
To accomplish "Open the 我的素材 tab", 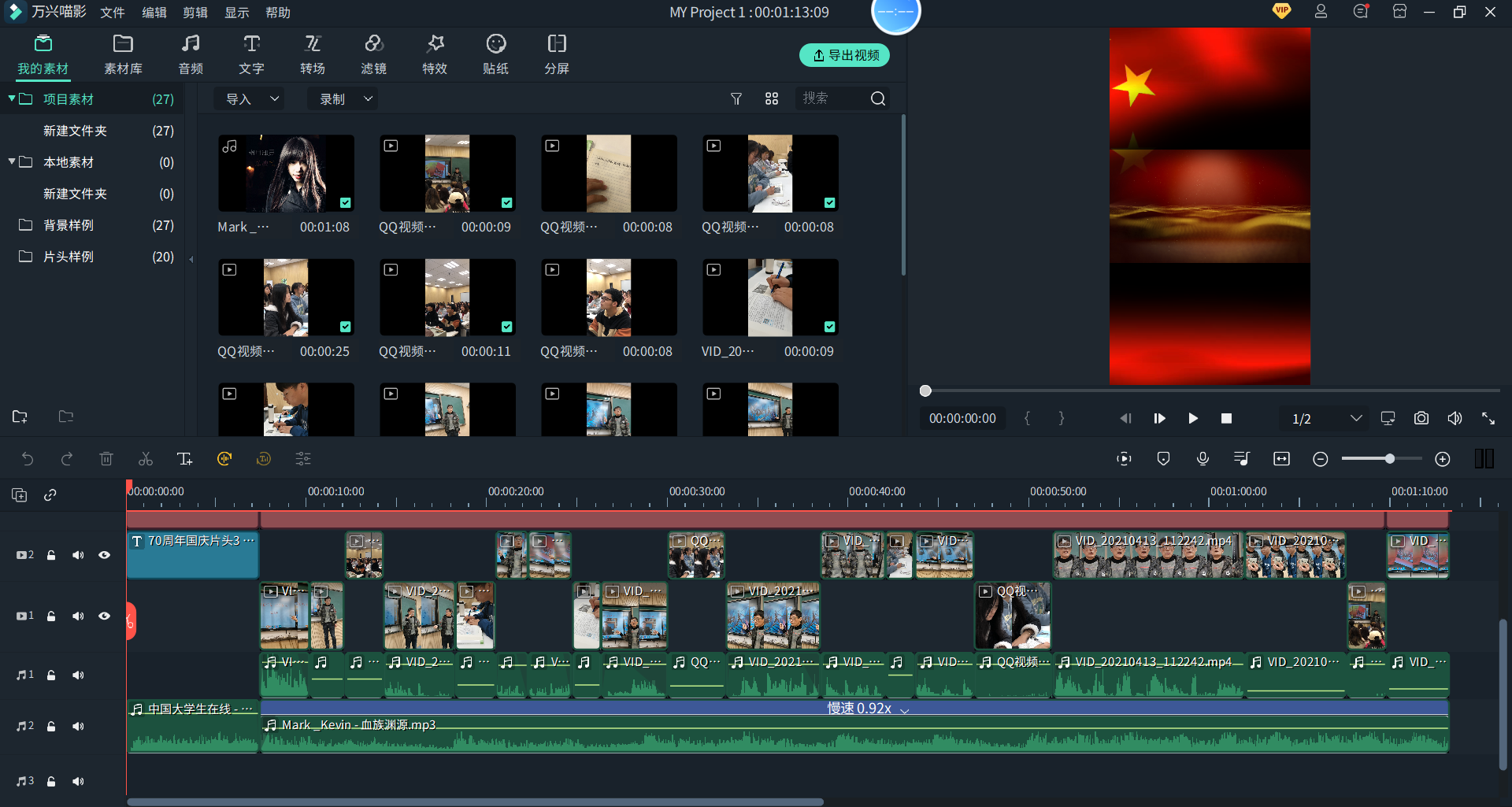I will 43,54.
